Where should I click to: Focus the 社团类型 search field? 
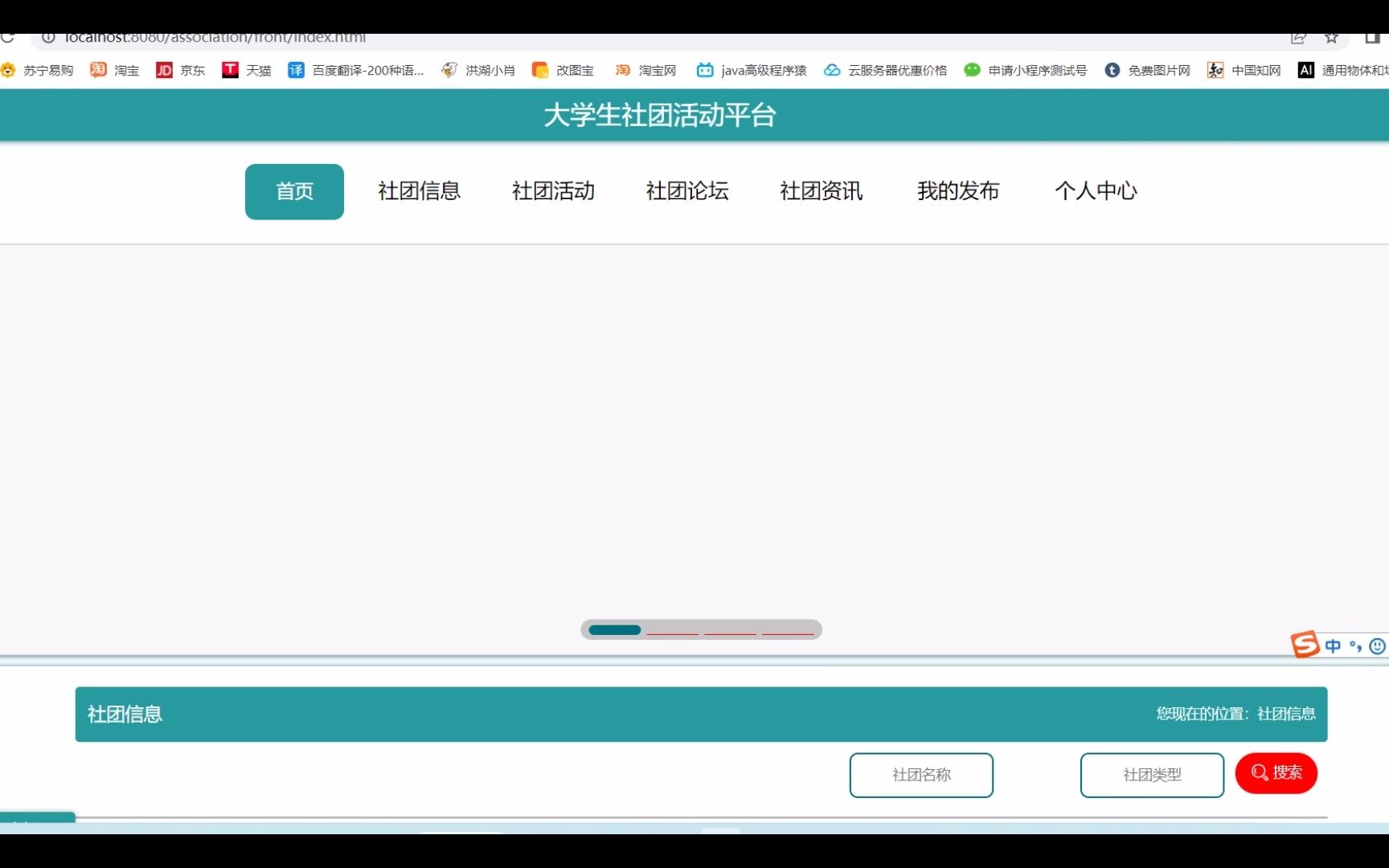1152,775
